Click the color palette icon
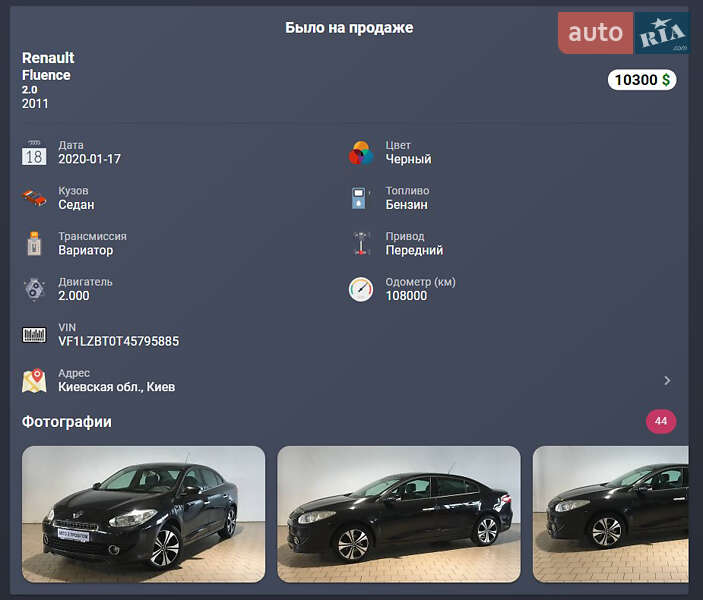The image size is (703, 600). pyautogui.click(x=361, y=152)
